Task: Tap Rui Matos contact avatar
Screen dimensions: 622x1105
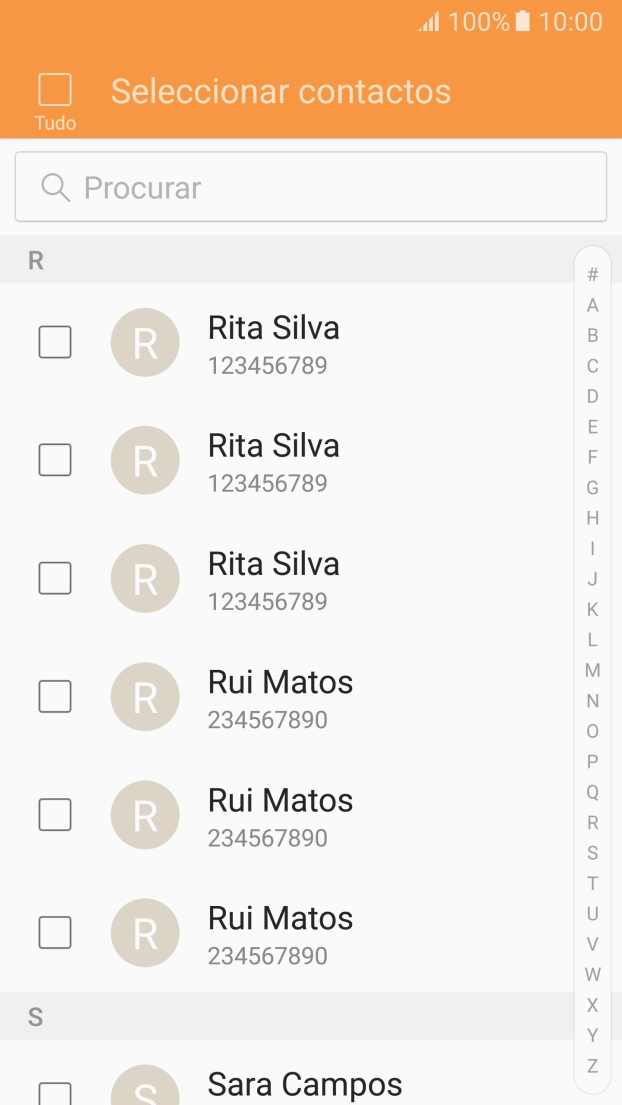Action: 145,696
